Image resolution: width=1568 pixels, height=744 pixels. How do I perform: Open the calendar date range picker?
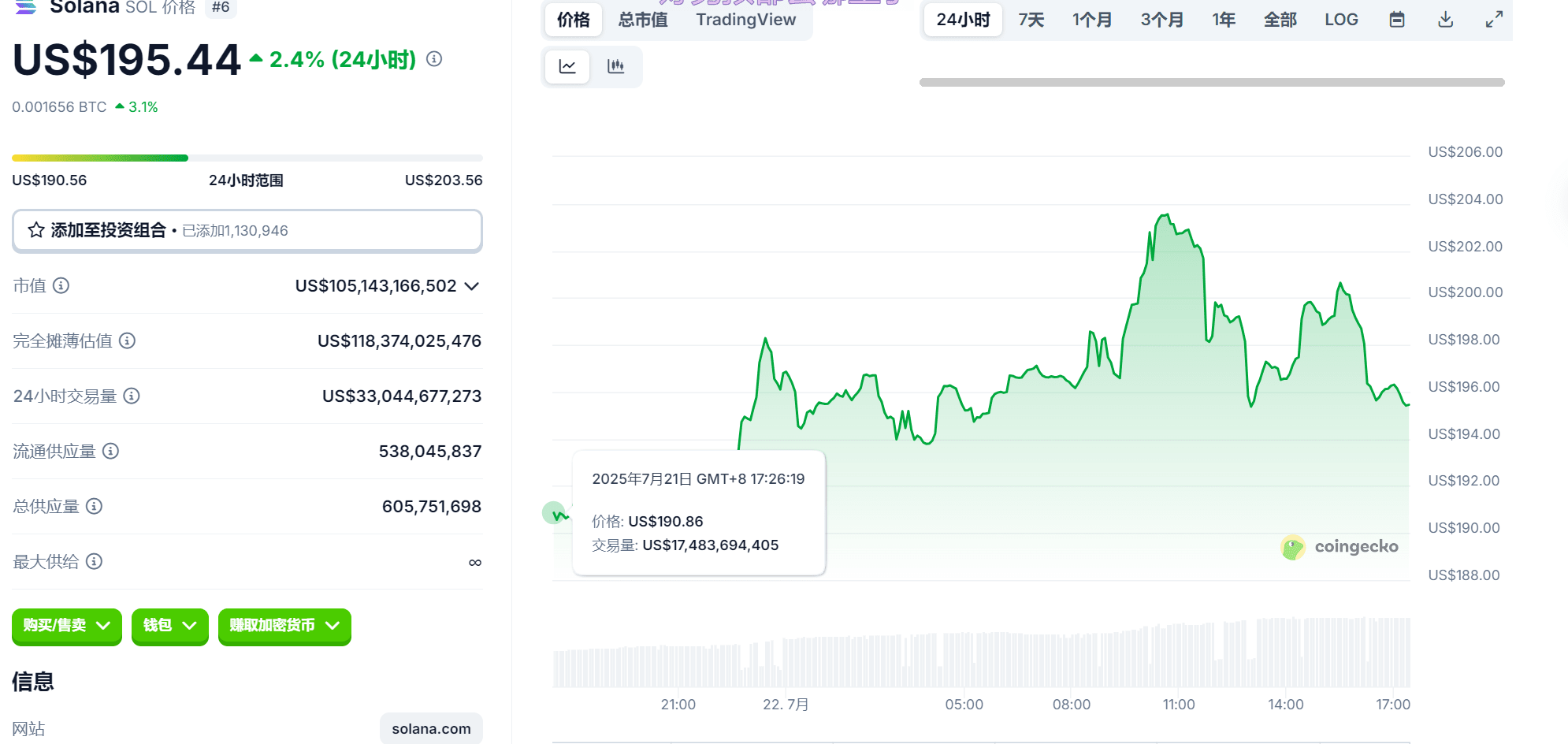click(x=1397, y=20)
